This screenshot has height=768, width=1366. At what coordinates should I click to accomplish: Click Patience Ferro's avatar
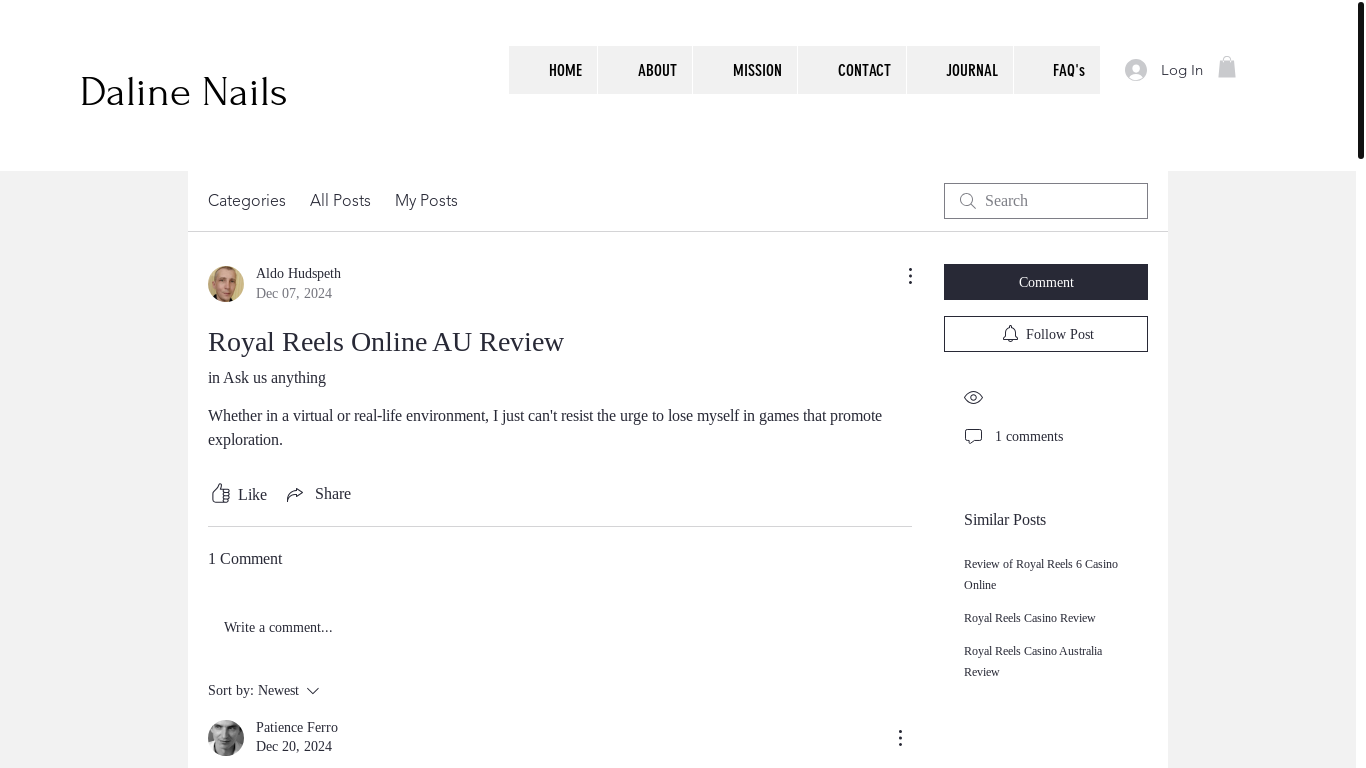(226, 738)
